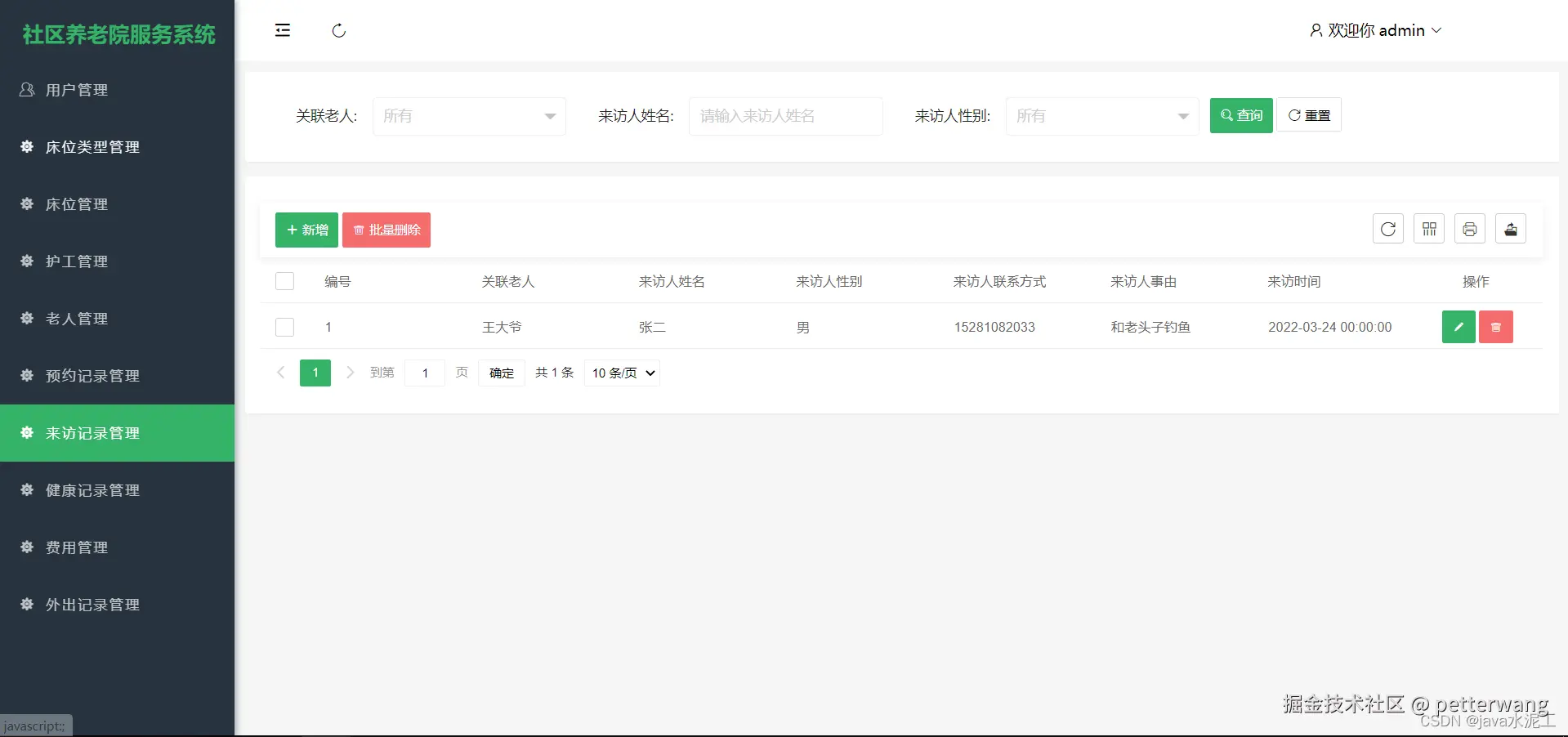Open the 来访人性别 dropdown
Image resolution: width=1568 pixels, height=737 pixels.
(1102, 116)
